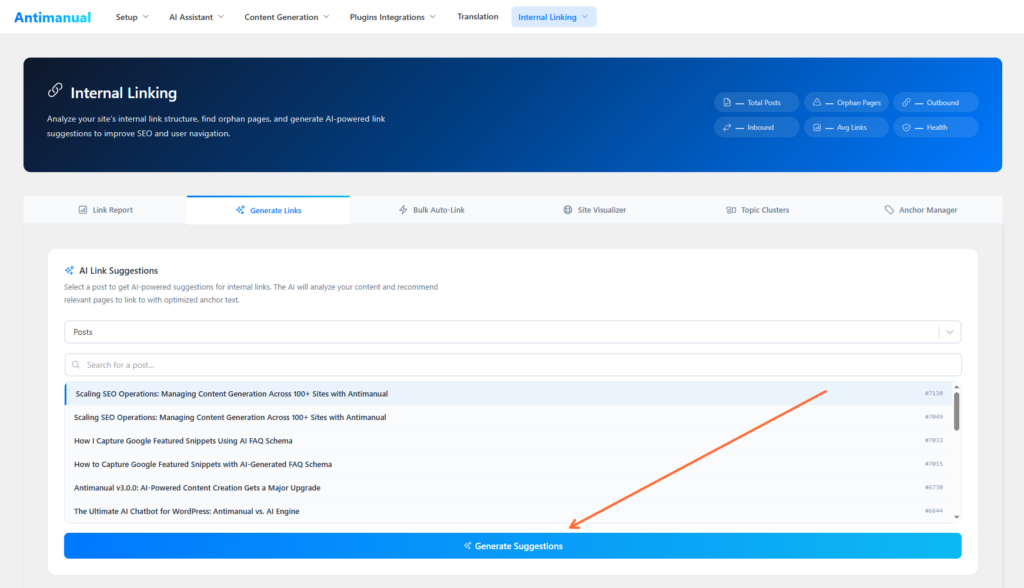Open the Posts type dropdown
Viewport: 1024px width, 588px height.
pos(512,331)
